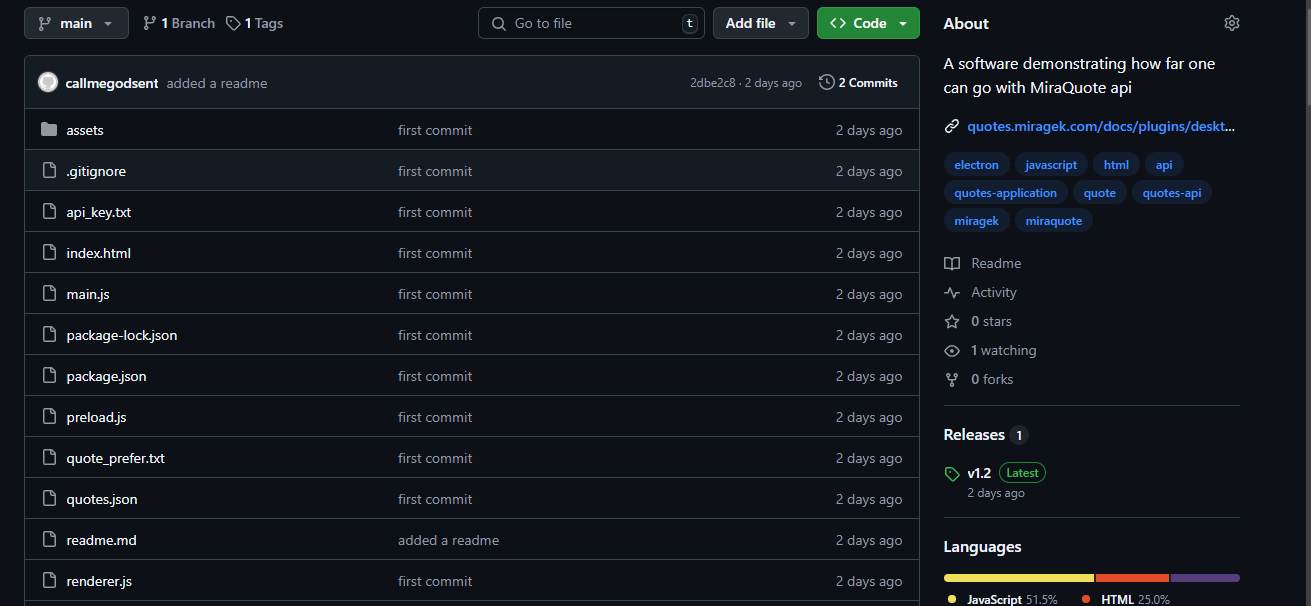1311x606 pixels.
Task: View the 0 stars link
Action: 978,321
